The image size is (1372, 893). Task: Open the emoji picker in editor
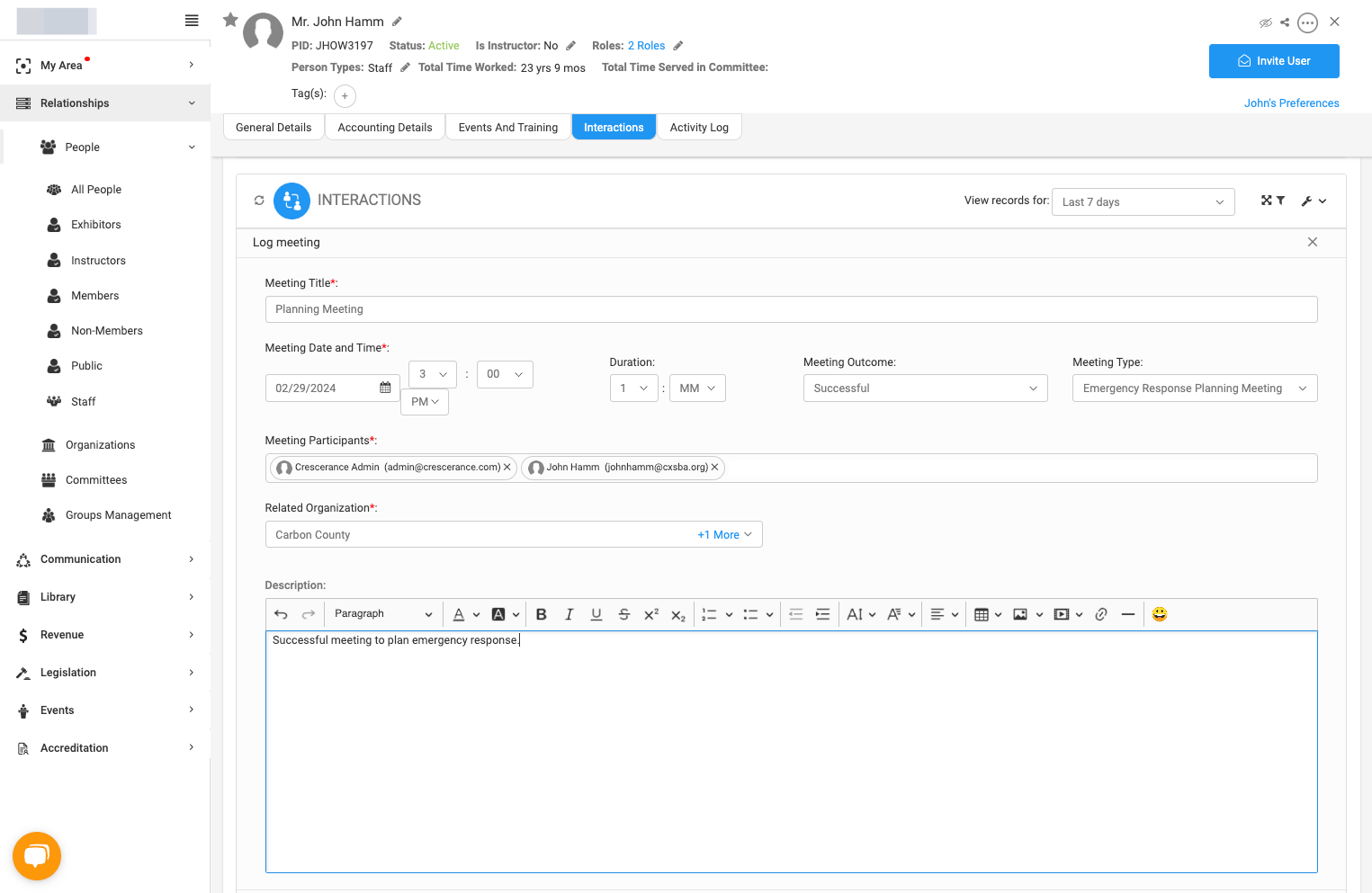point(1160,614)
